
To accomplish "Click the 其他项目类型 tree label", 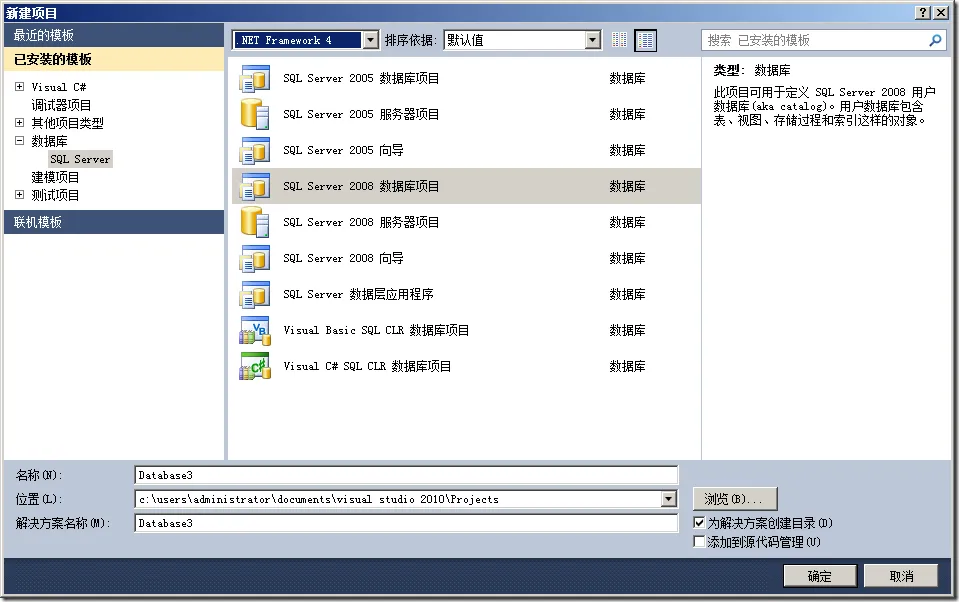I will tap(67, 123).
